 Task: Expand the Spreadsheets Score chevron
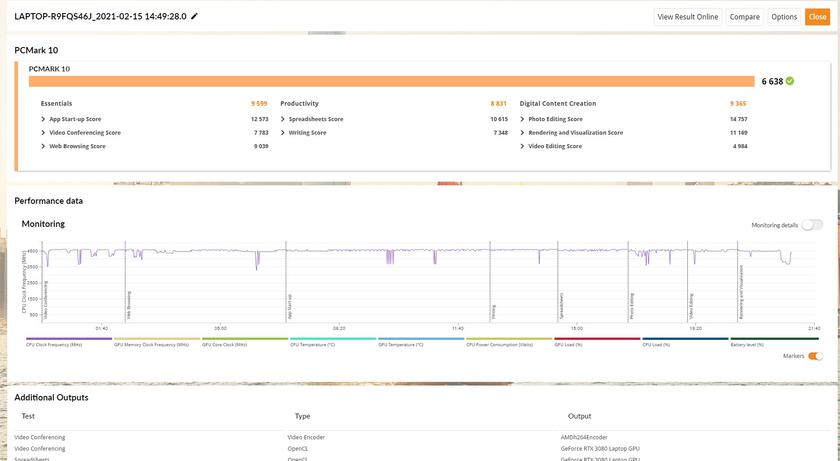click(x=283, y=119)
